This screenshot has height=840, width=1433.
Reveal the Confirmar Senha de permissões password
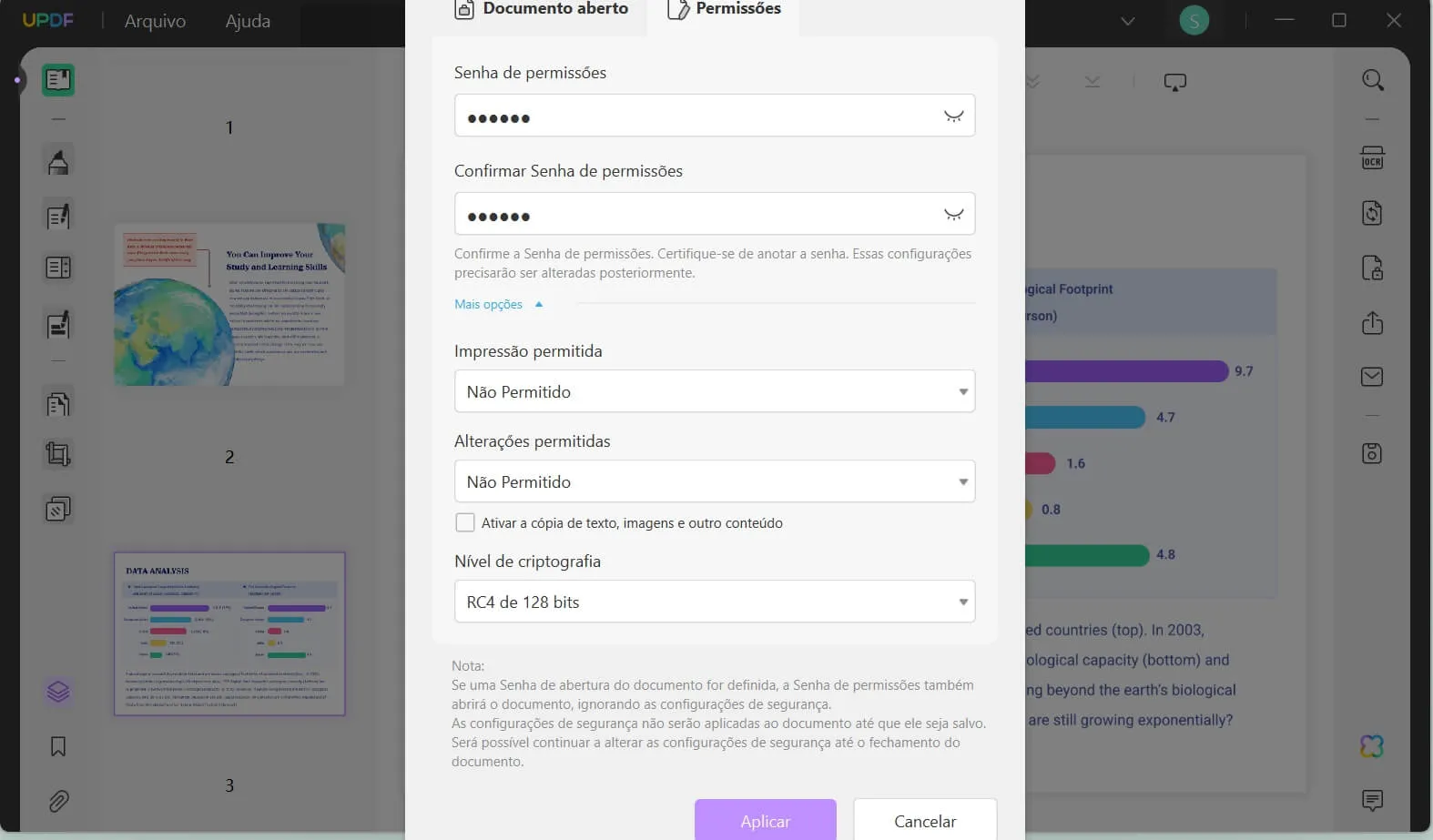point(953,214)
